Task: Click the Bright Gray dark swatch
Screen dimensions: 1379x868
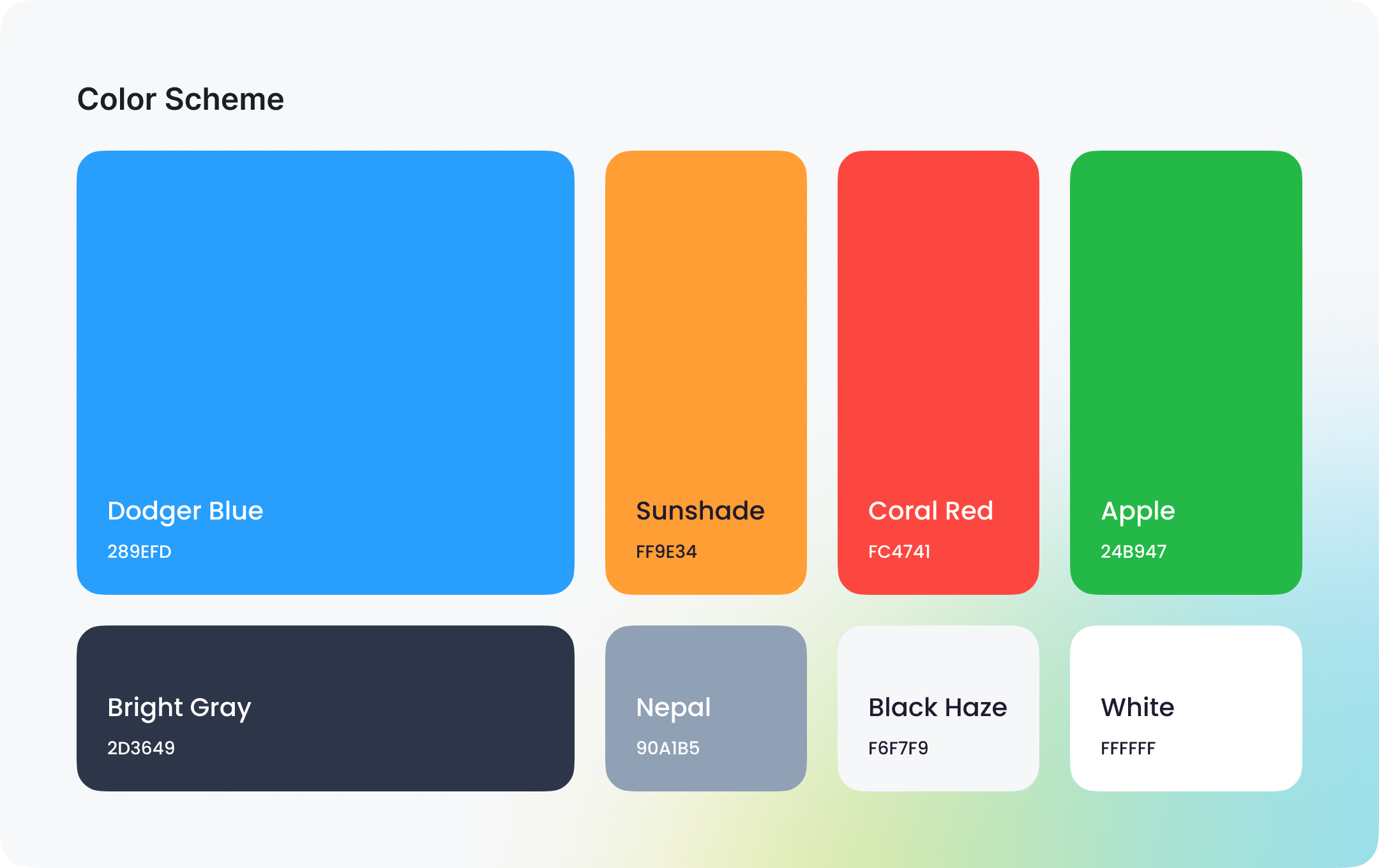Action: click(x=326, y=708)
